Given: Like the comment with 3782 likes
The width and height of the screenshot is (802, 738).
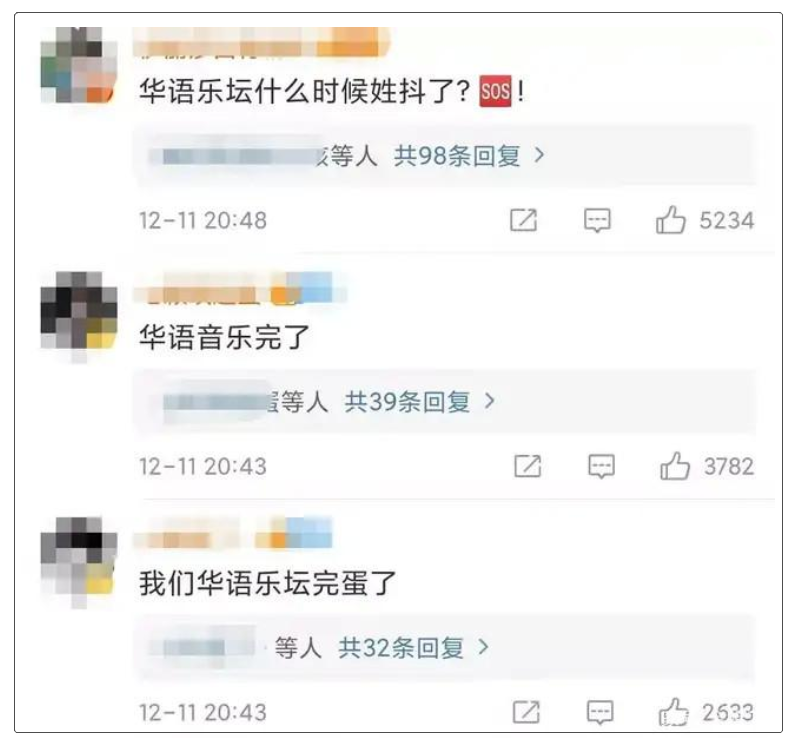Looking at the screenshot, I should click(674, 465).
